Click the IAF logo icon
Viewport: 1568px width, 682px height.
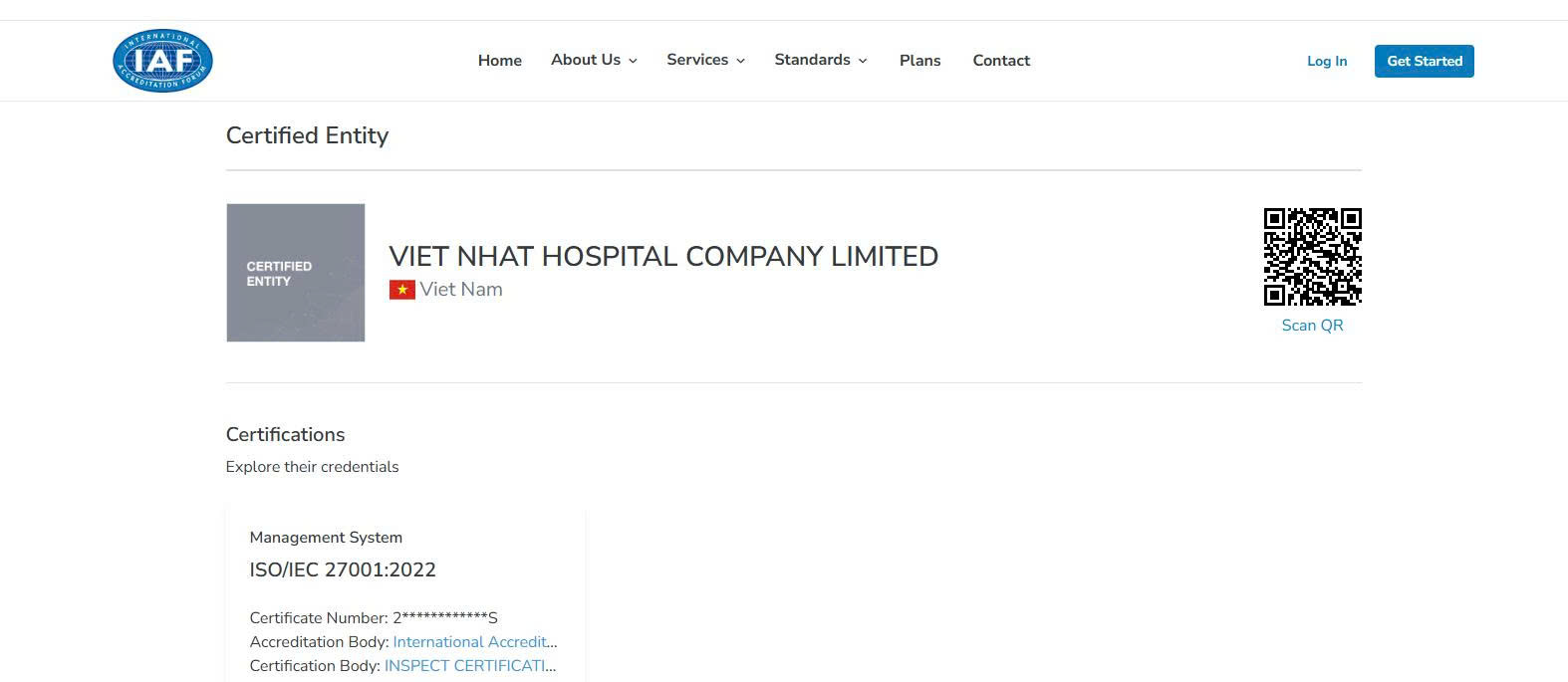pos(162,61)
